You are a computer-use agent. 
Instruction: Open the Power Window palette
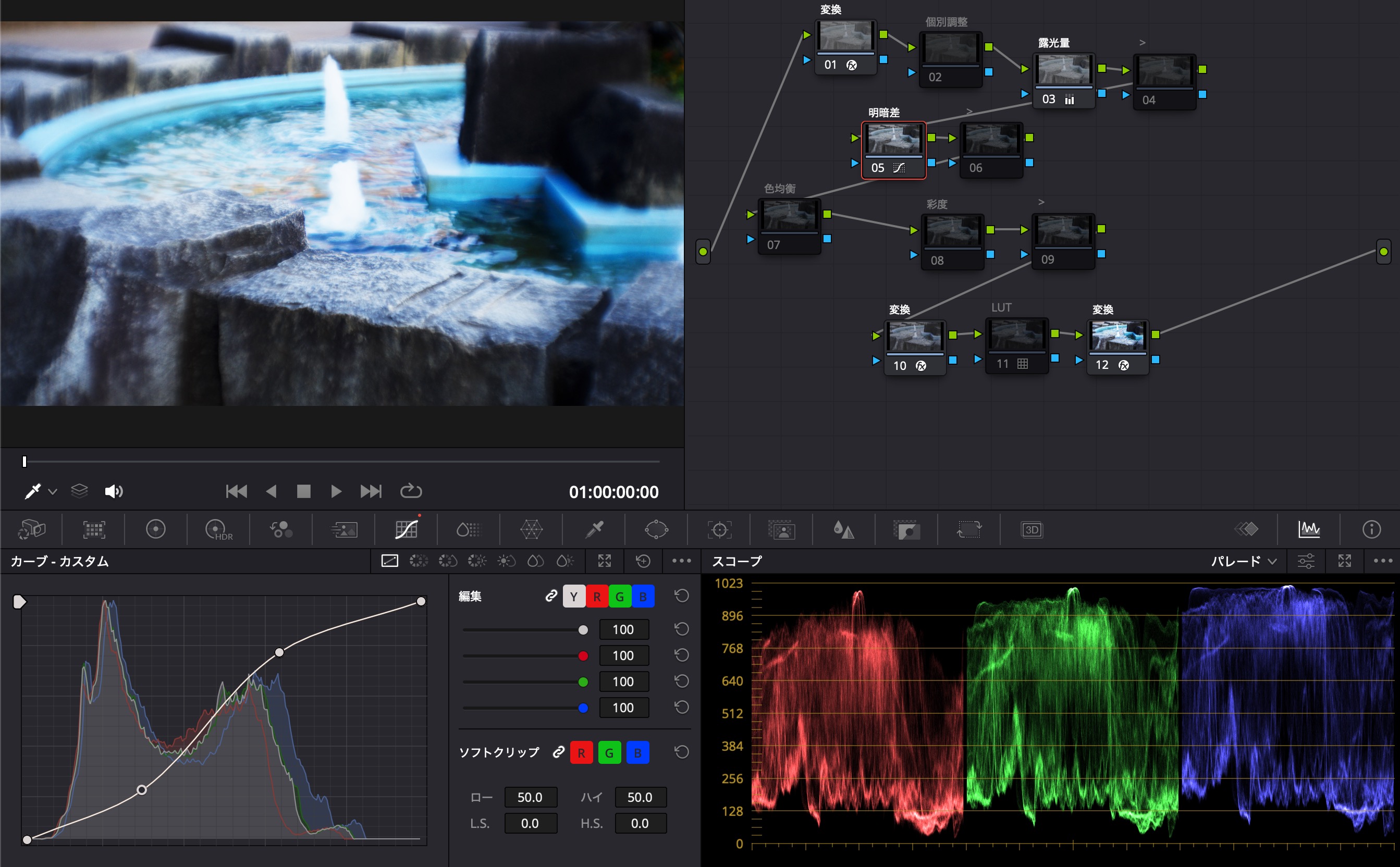pos(656,529)
